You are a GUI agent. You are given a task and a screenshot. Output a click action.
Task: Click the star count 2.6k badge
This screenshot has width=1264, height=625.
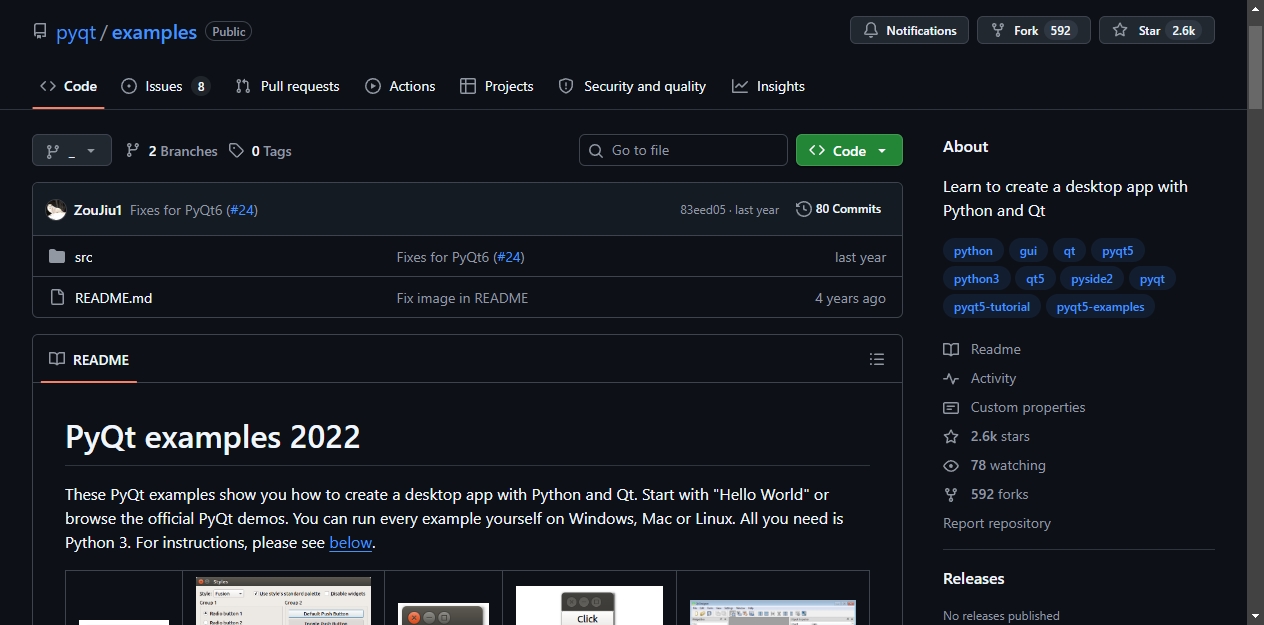tap(1184, 30)
